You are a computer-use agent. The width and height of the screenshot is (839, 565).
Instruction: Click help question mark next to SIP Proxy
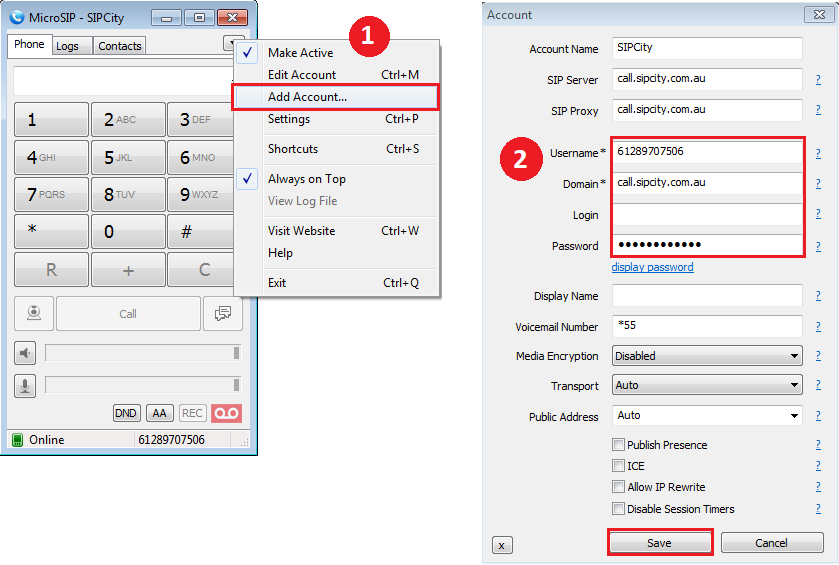[x=818, y=110]
